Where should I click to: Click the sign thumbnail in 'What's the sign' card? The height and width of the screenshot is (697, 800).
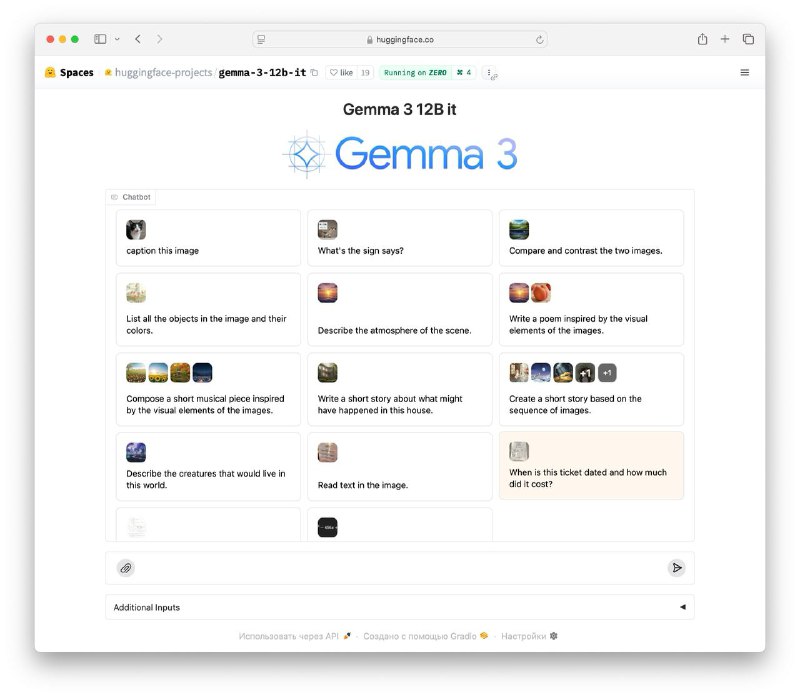(x=328, y=230)
